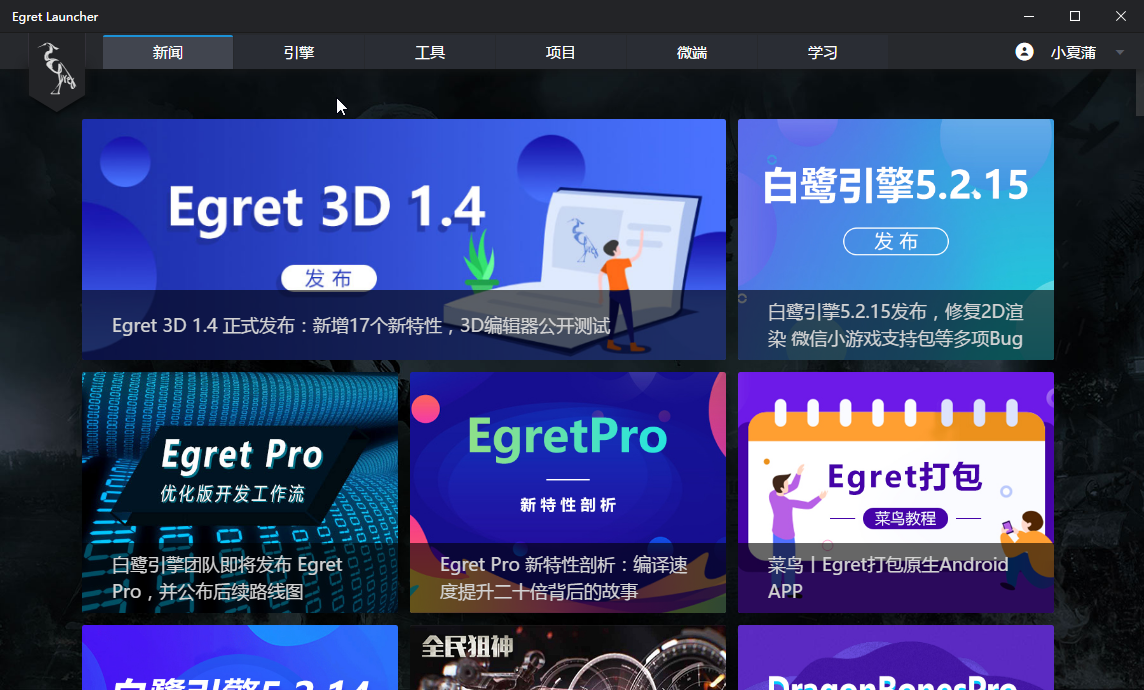Select the 引擎 (Engine) tab

click(x=299, y=51)
